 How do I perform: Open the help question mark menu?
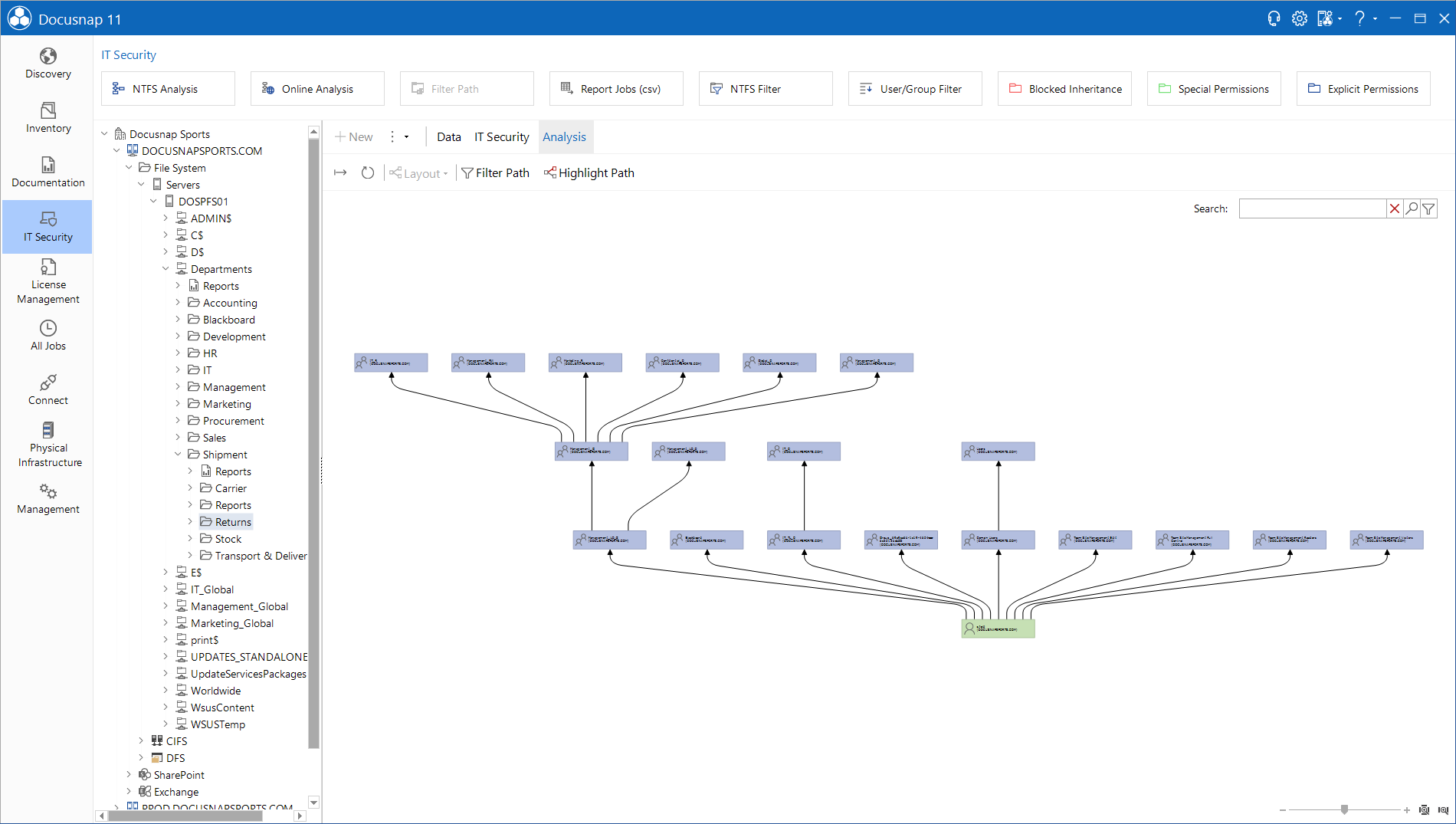coord(1360,18)
